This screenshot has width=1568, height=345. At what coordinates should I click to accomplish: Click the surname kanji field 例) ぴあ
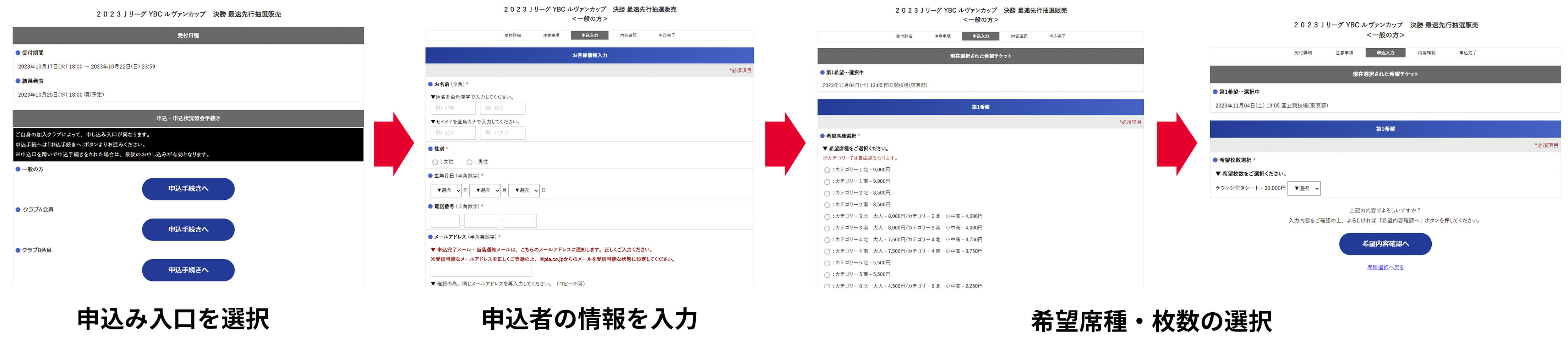coord(453,108)
